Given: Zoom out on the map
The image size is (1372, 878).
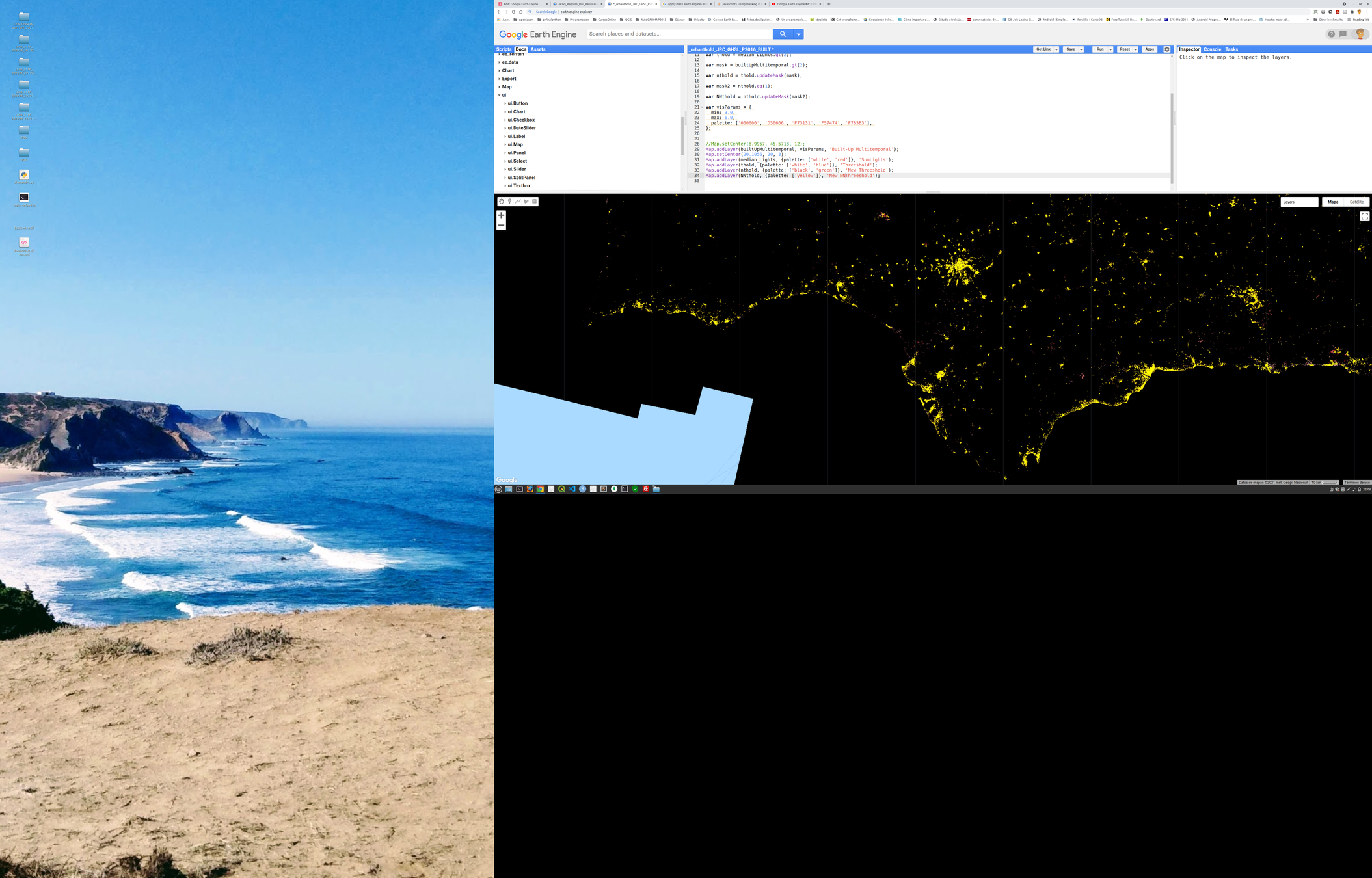Looking at the screenshot, I should [x=501, y=225].
